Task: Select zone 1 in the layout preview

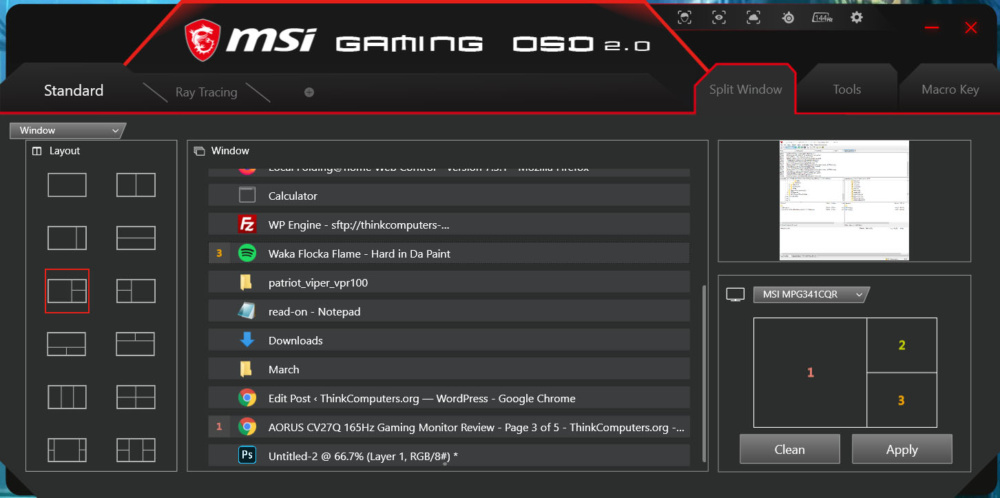Action: point(810,372)
